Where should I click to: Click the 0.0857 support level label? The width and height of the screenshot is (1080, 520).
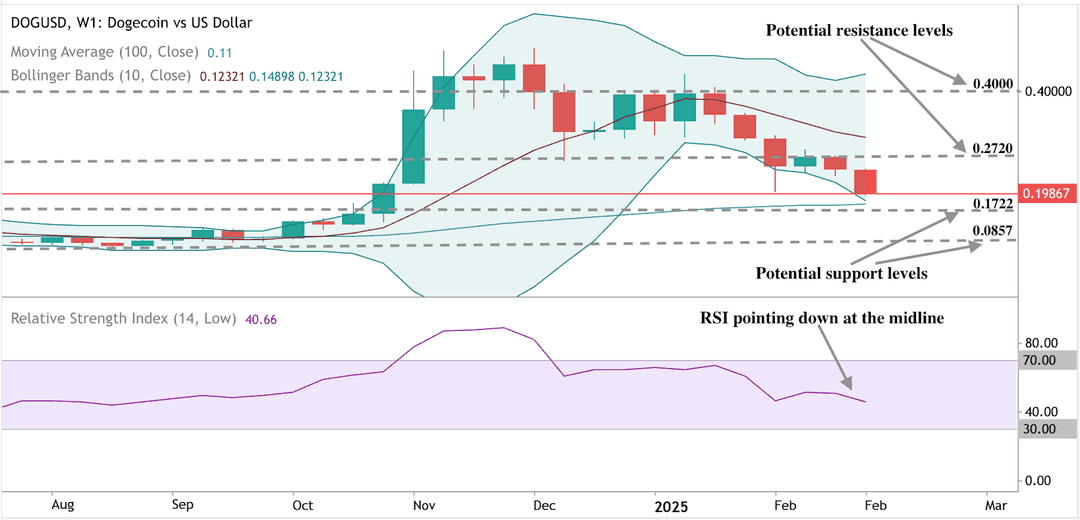(993, 230)
